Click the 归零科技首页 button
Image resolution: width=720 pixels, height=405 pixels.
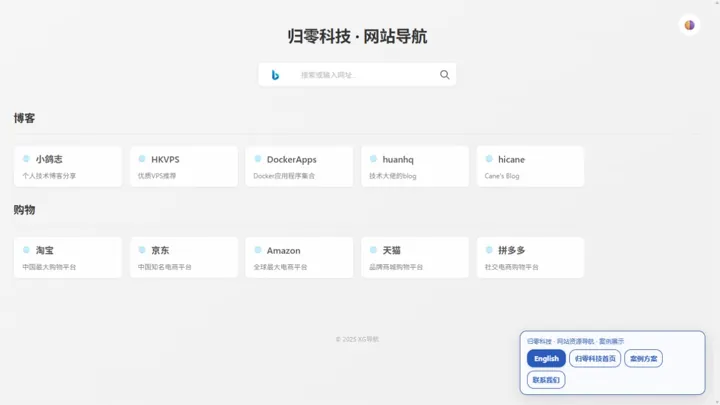(x=595, y=359)
